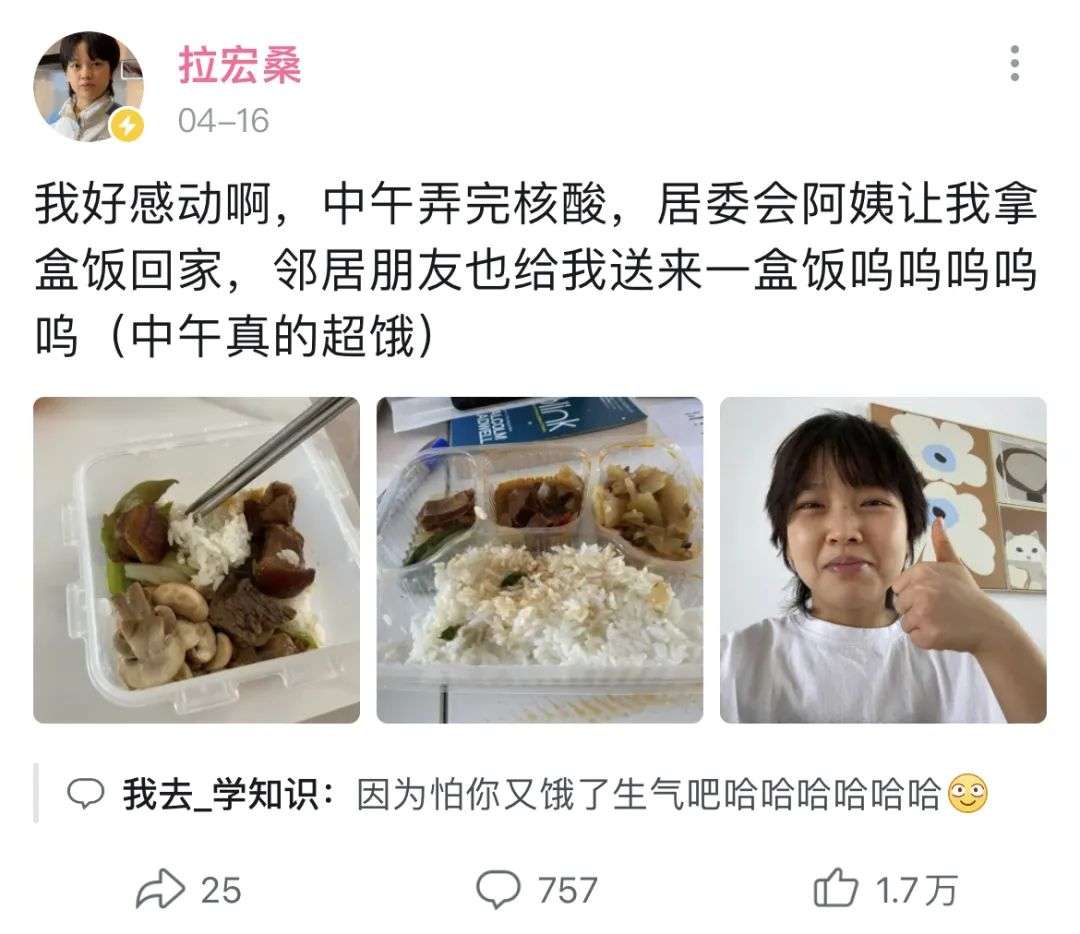1080x934 pixels.
Task: Click the yellow lightning badge on the avatar
Action: pyautogui.click(x=128, y=126)
